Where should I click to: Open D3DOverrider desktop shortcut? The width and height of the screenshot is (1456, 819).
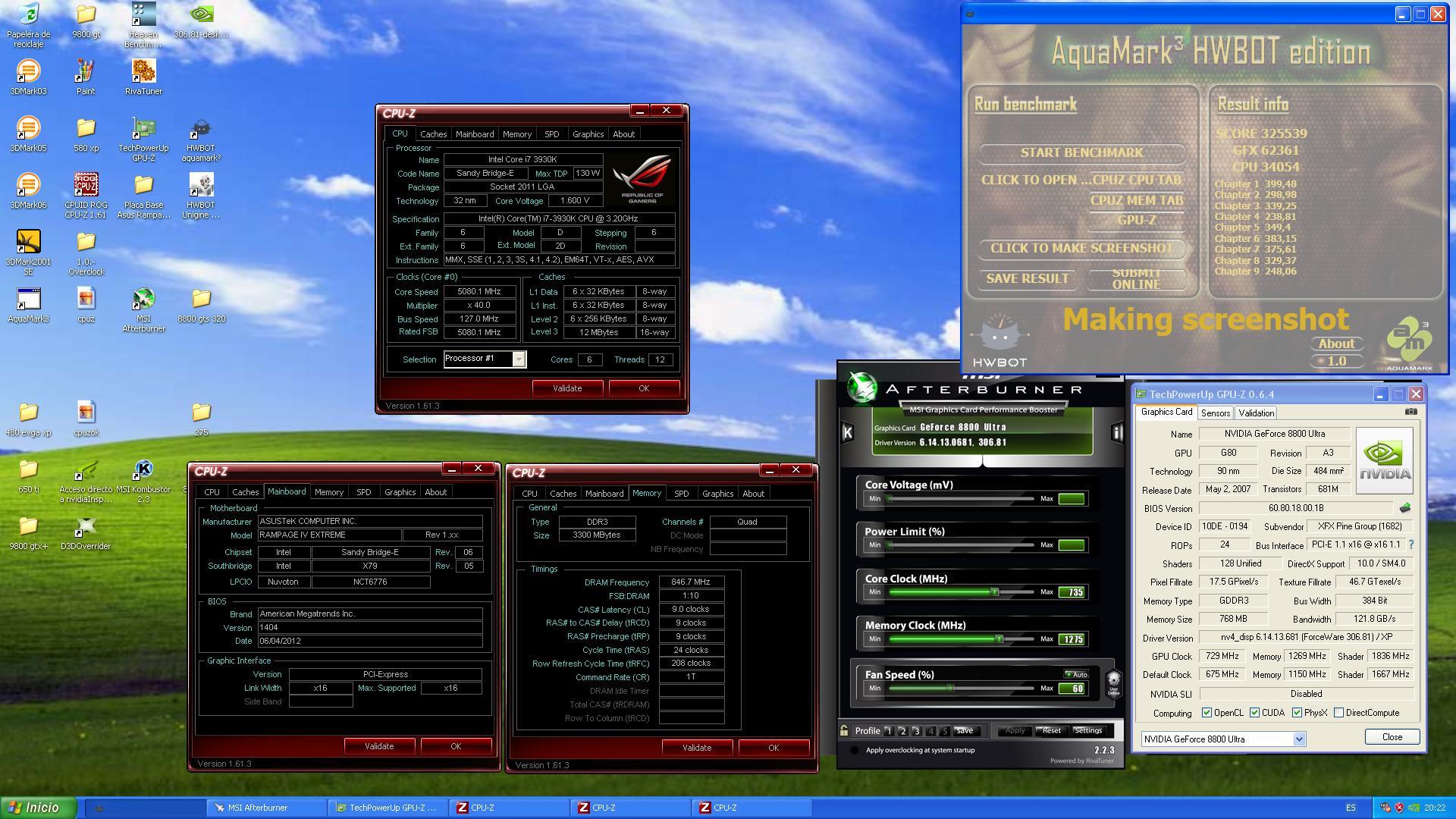tap(86, 532)
